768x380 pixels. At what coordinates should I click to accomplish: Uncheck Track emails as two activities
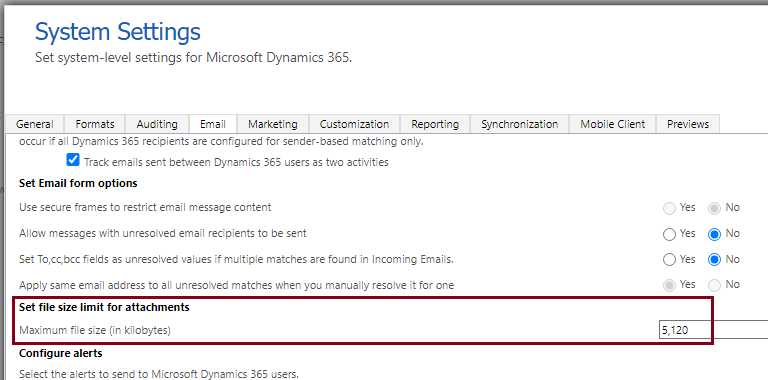pyautogui.click(x=73, y=161)
